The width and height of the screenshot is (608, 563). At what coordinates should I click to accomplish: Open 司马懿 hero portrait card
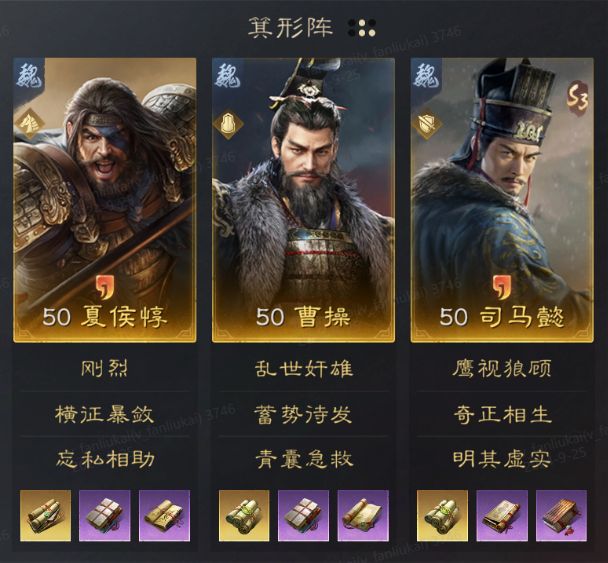click(502, 200)
